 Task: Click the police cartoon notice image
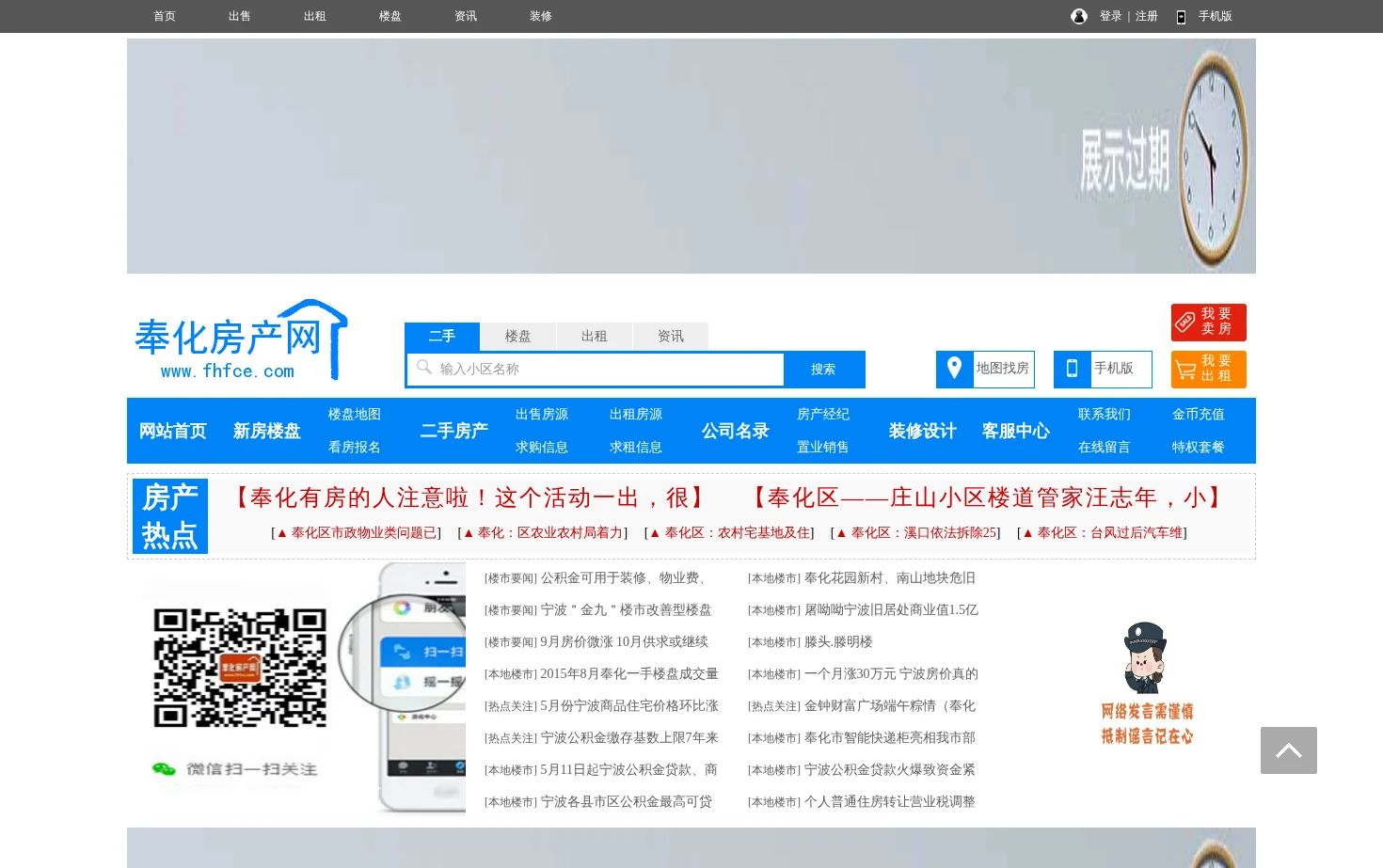[x=1147, y=683]
